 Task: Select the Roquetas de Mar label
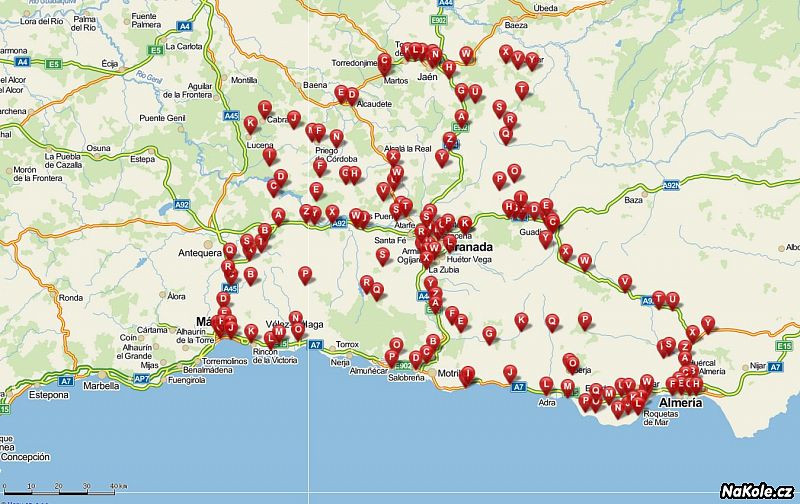661,418
